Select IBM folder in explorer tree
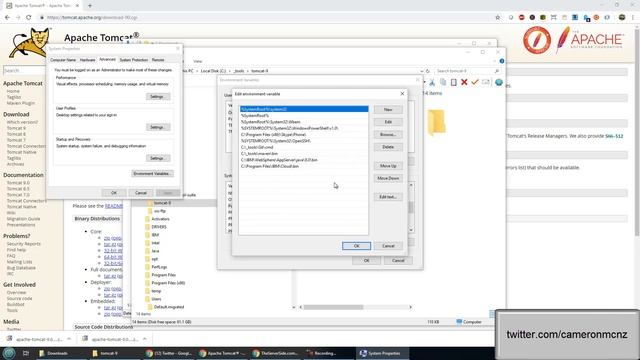The width and height of the screenshot is (640, 360). click(x=155, y=235)
